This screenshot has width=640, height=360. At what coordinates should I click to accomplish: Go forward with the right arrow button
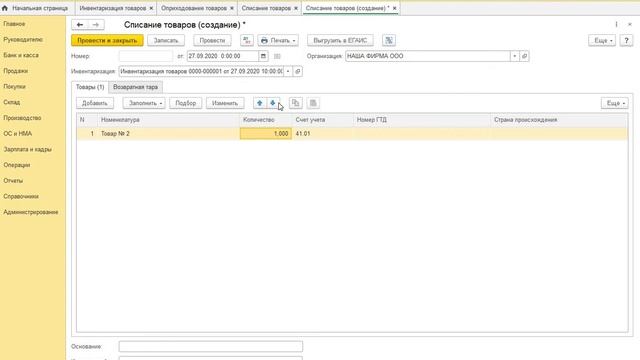point(96,25)
